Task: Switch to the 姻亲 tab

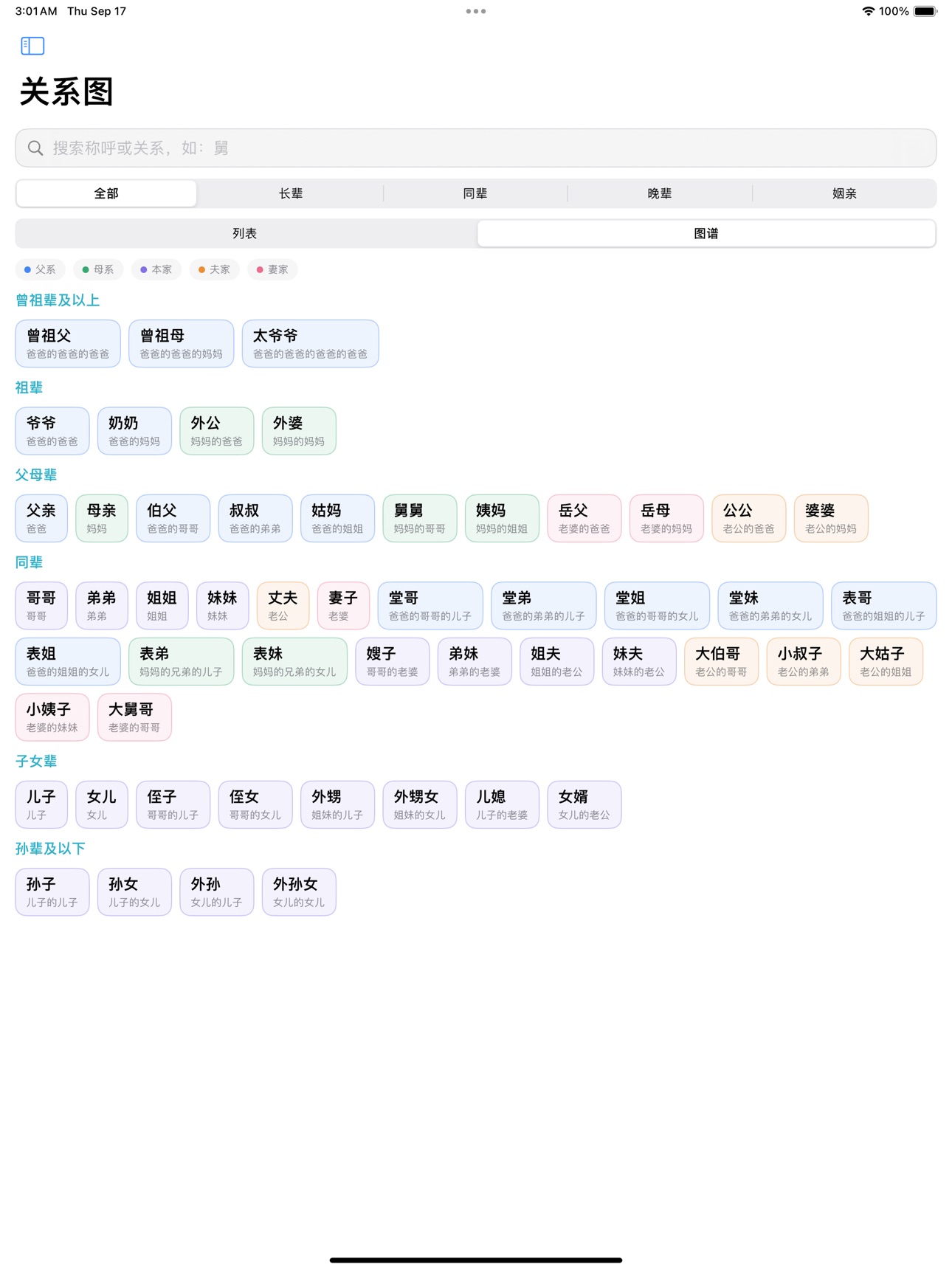Action: tap(844, 193)
